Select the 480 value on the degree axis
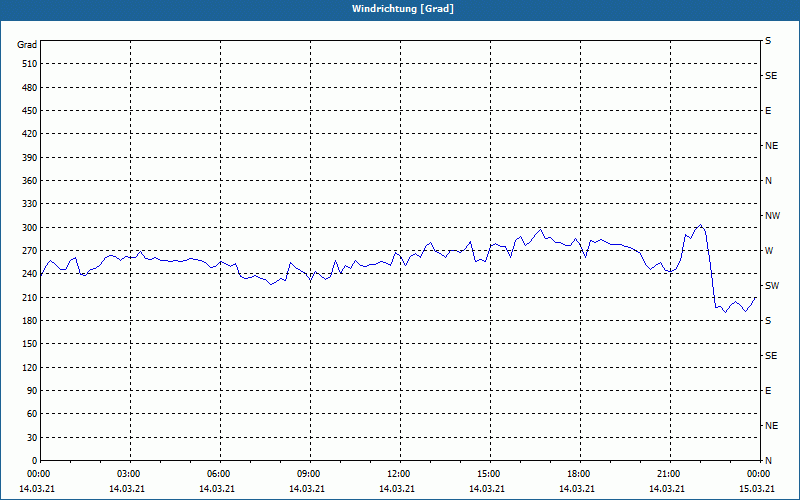 pyautogui.click(x=30, y=87)
